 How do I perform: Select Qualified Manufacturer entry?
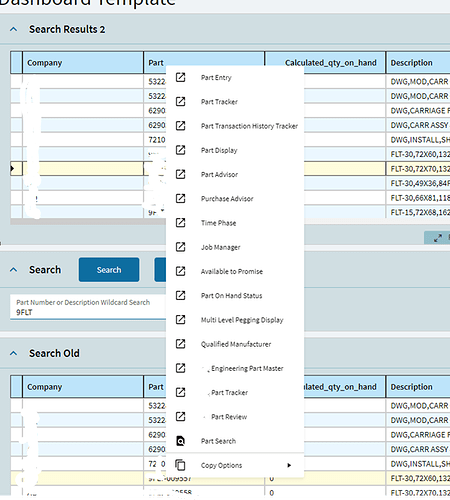(236, 344)
